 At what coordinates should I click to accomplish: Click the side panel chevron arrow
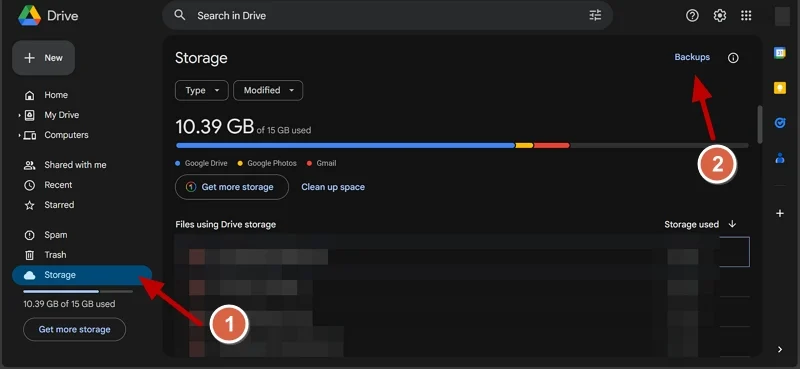tap(780, 350)
